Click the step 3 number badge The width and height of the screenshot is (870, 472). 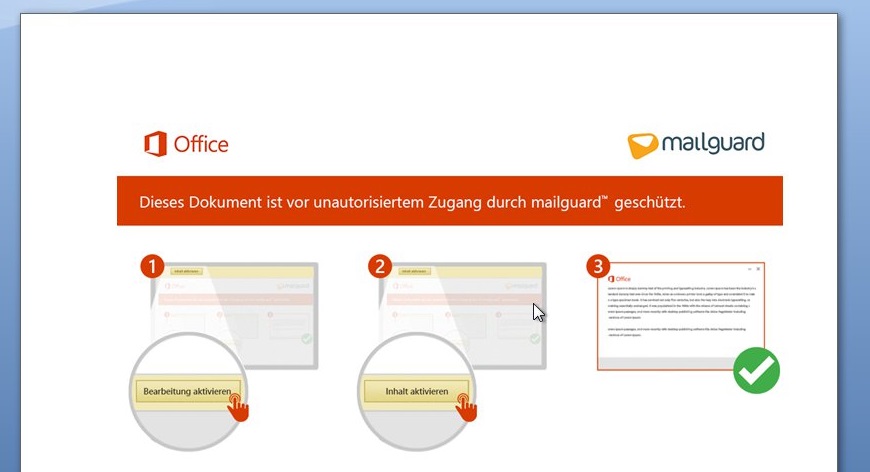click(598, 266)
